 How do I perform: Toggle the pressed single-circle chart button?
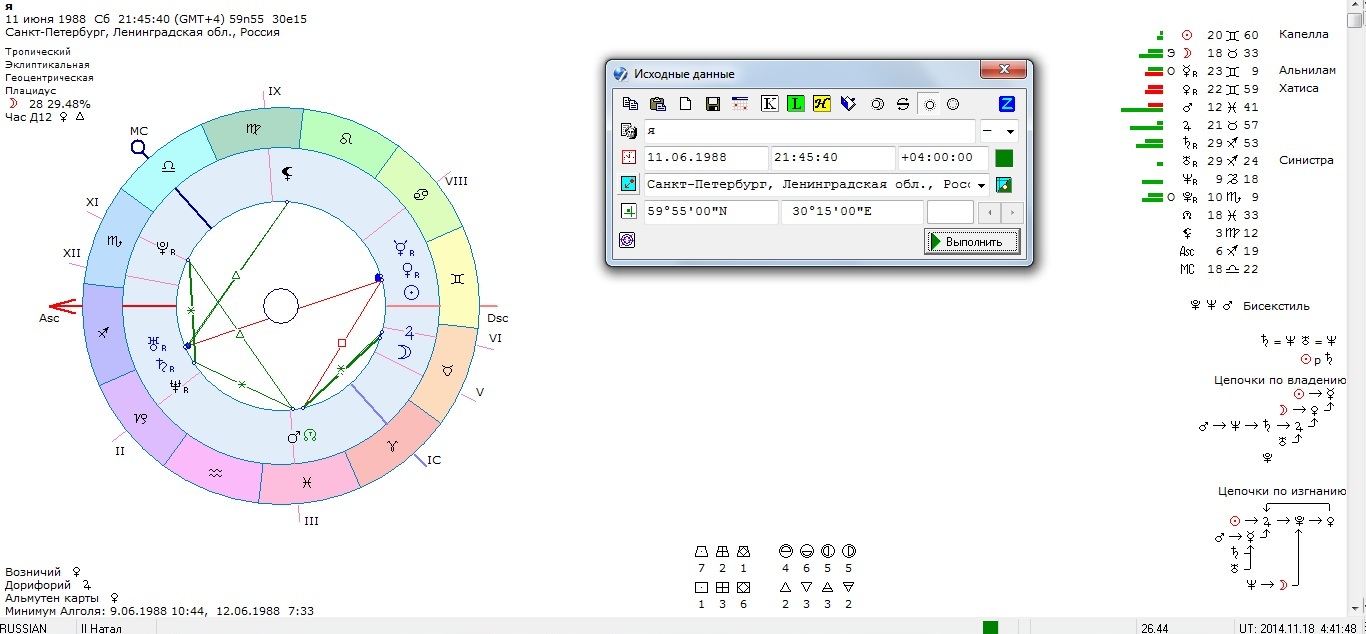click(929, 104)
